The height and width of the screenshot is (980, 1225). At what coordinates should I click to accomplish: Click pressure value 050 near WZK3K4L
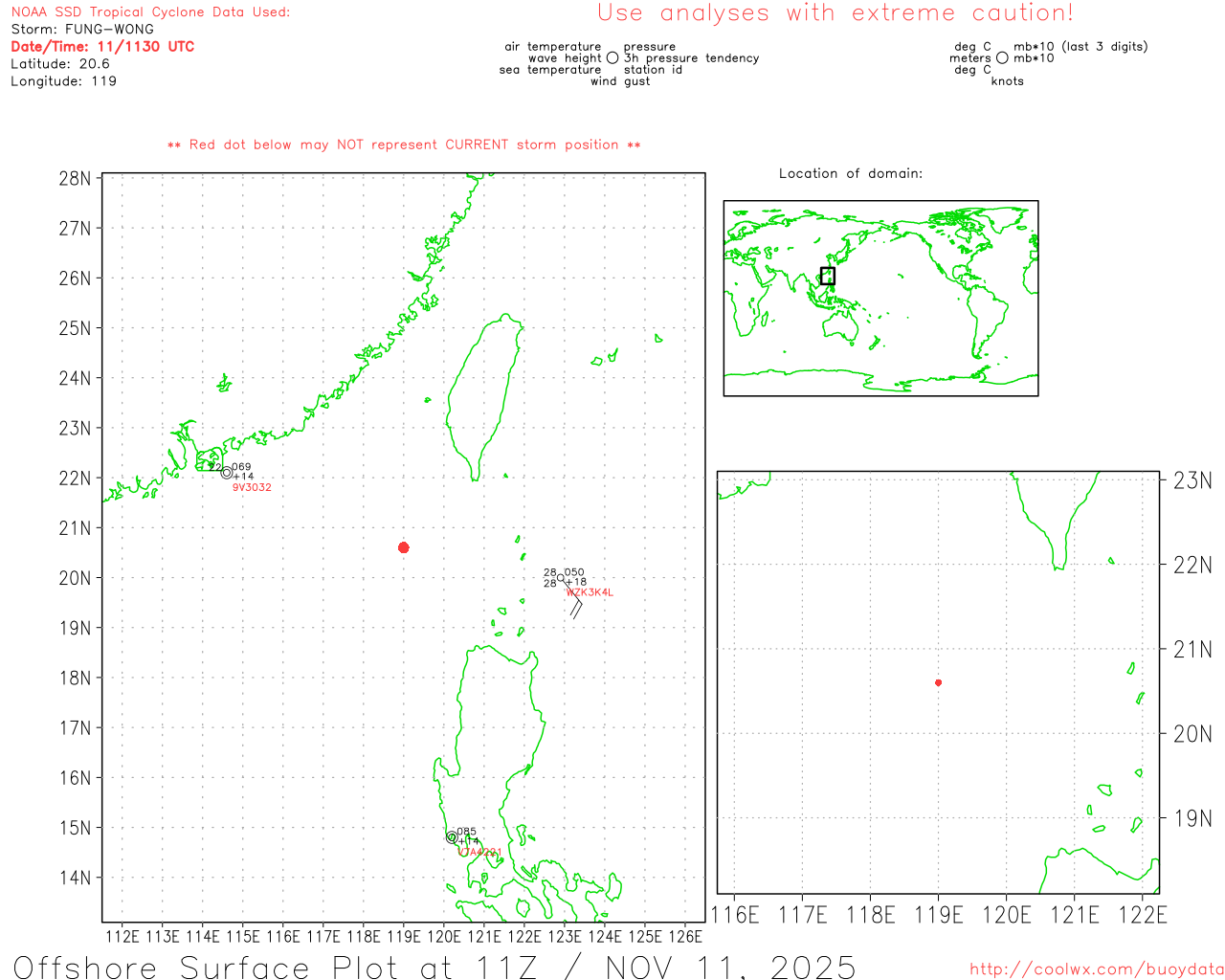point(574,572)
